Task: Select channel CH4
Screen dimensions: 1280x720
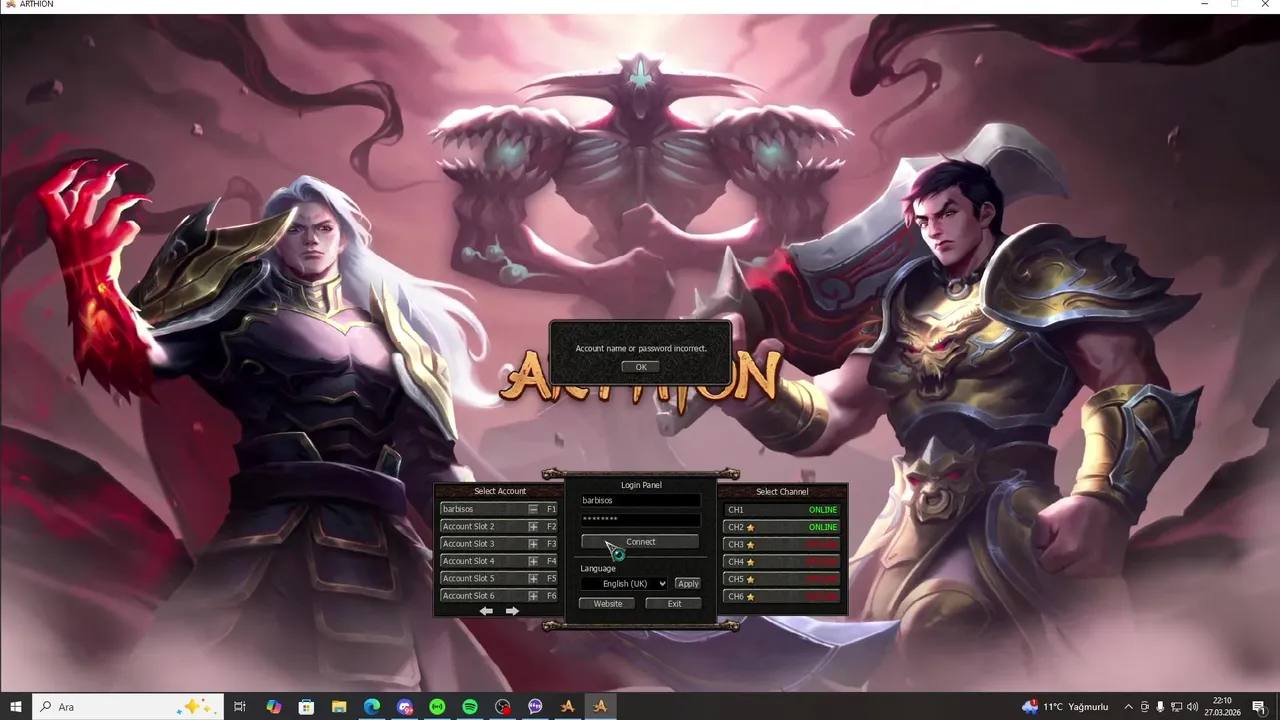Action: click(782, 562)
